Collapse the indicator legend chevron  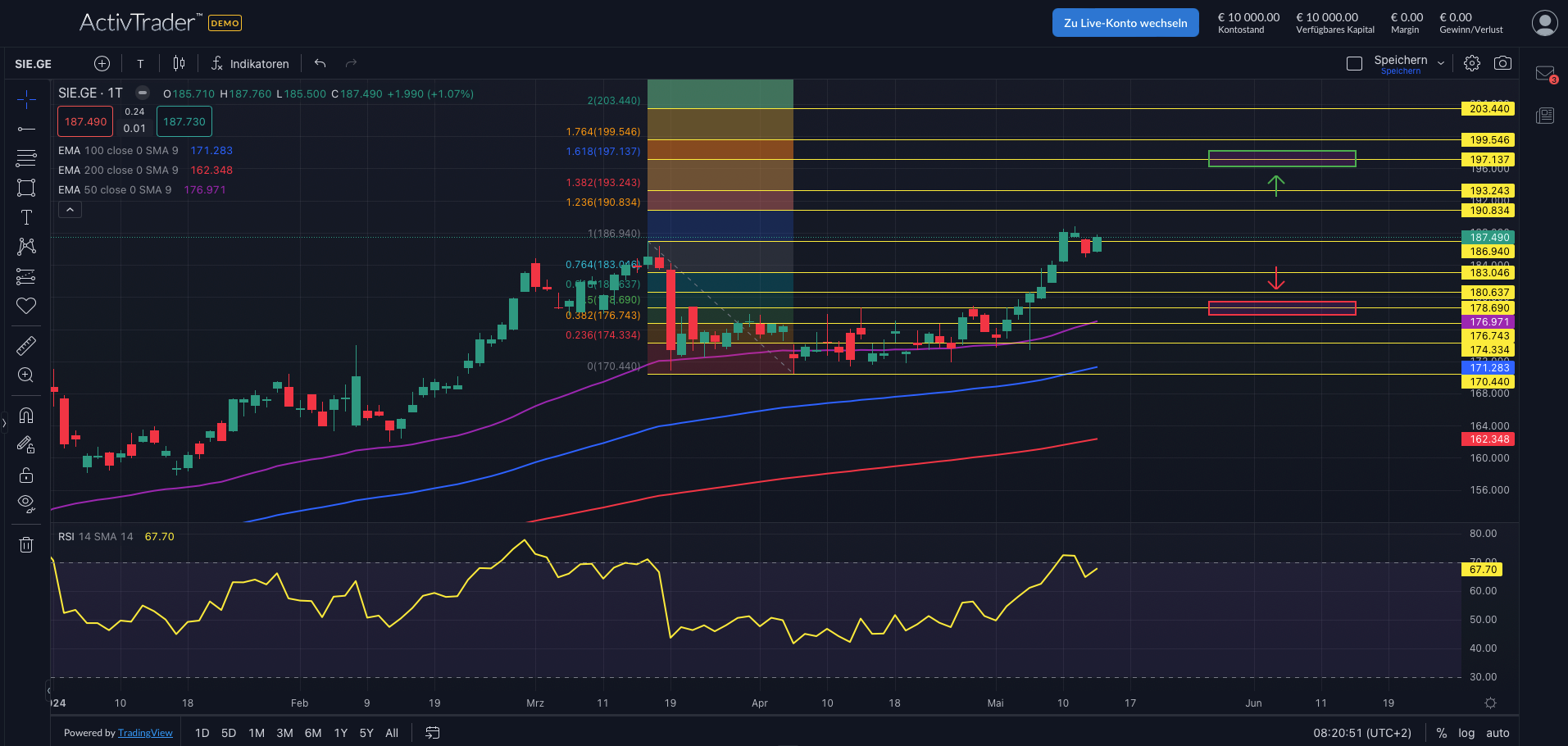pos(70,210)
